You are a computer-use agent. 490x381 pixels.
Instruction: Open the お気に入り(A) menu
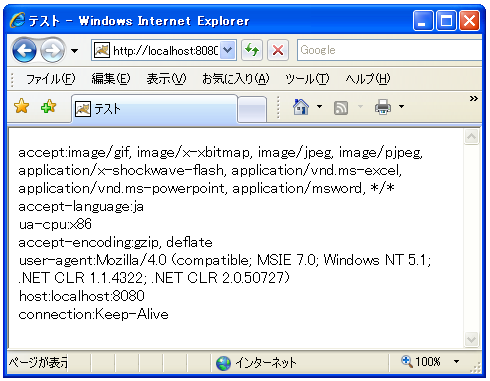click(236, 79)
